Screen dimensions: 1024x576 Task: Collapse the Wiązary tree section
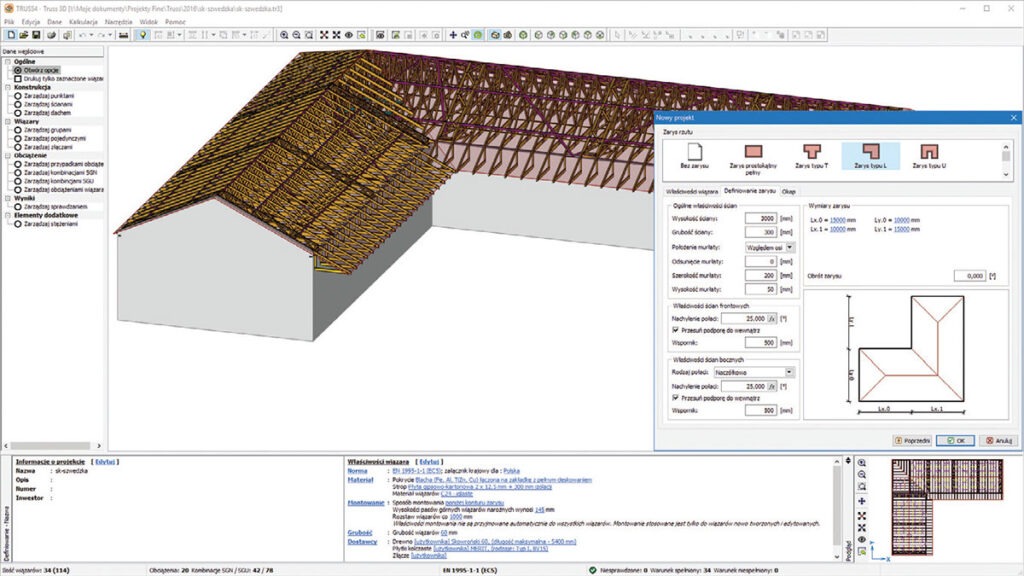pos(8,121)
